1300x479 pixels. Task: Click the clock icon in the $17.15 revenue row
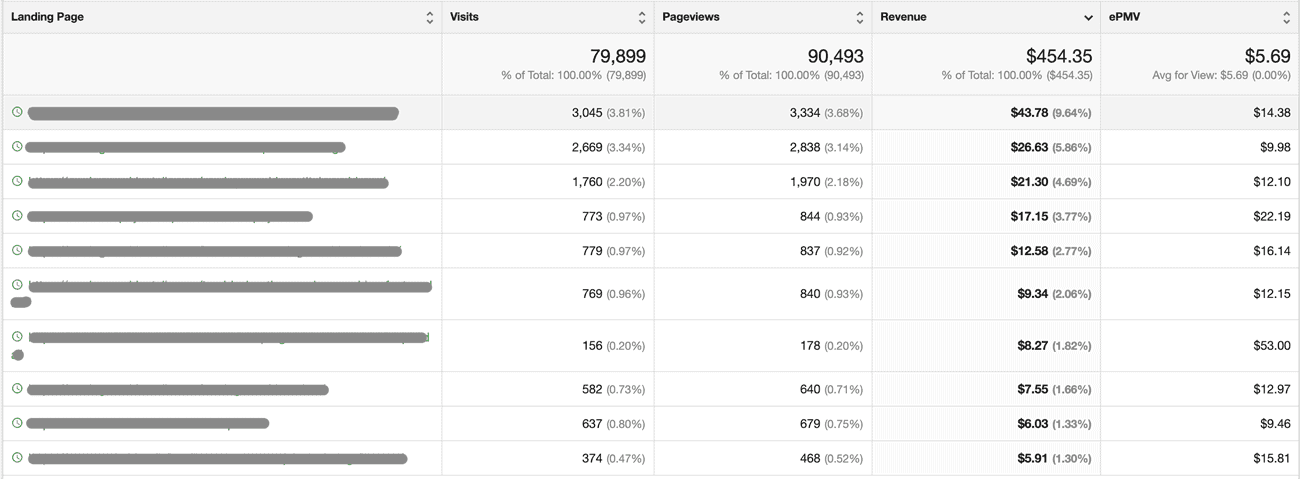pos(17,216)
